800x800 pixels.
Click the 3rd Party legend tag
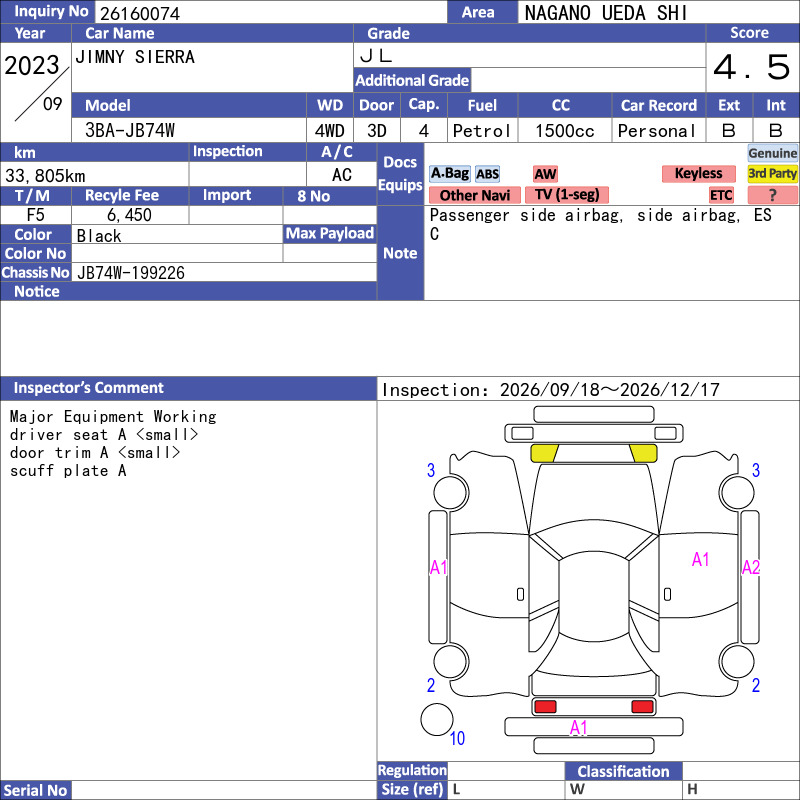772,173
